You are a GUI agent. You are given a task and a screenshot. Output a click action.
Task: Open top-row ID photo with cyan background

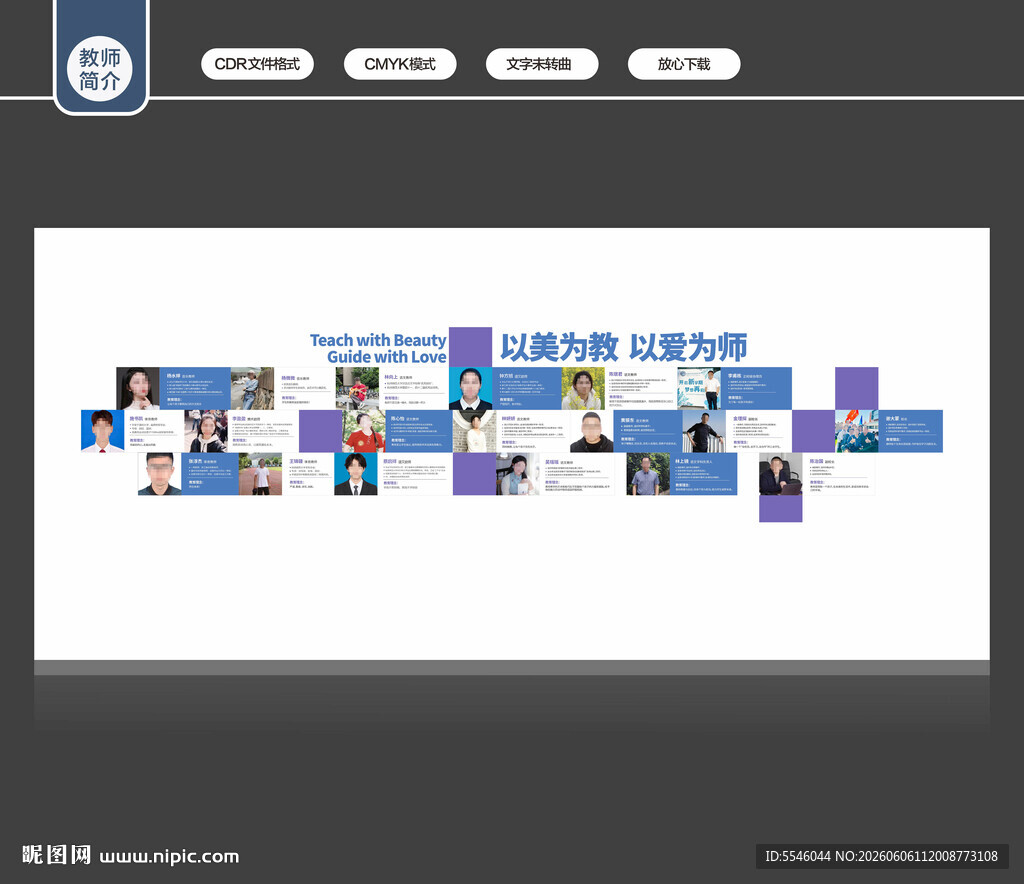tap(471, 388)
